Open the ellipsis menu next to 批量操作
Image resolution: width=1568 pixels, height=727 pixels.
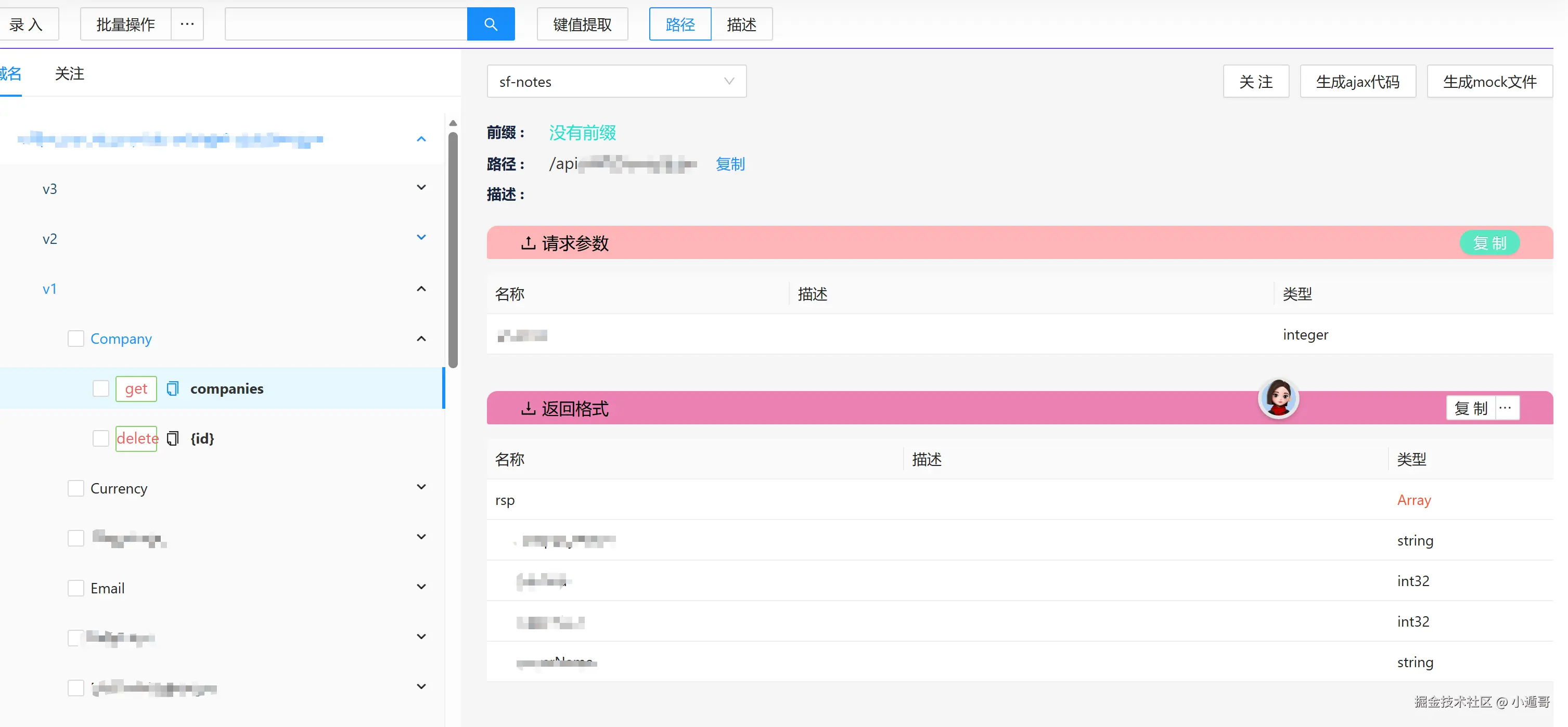pyautogui.click(x=187, y=24)
